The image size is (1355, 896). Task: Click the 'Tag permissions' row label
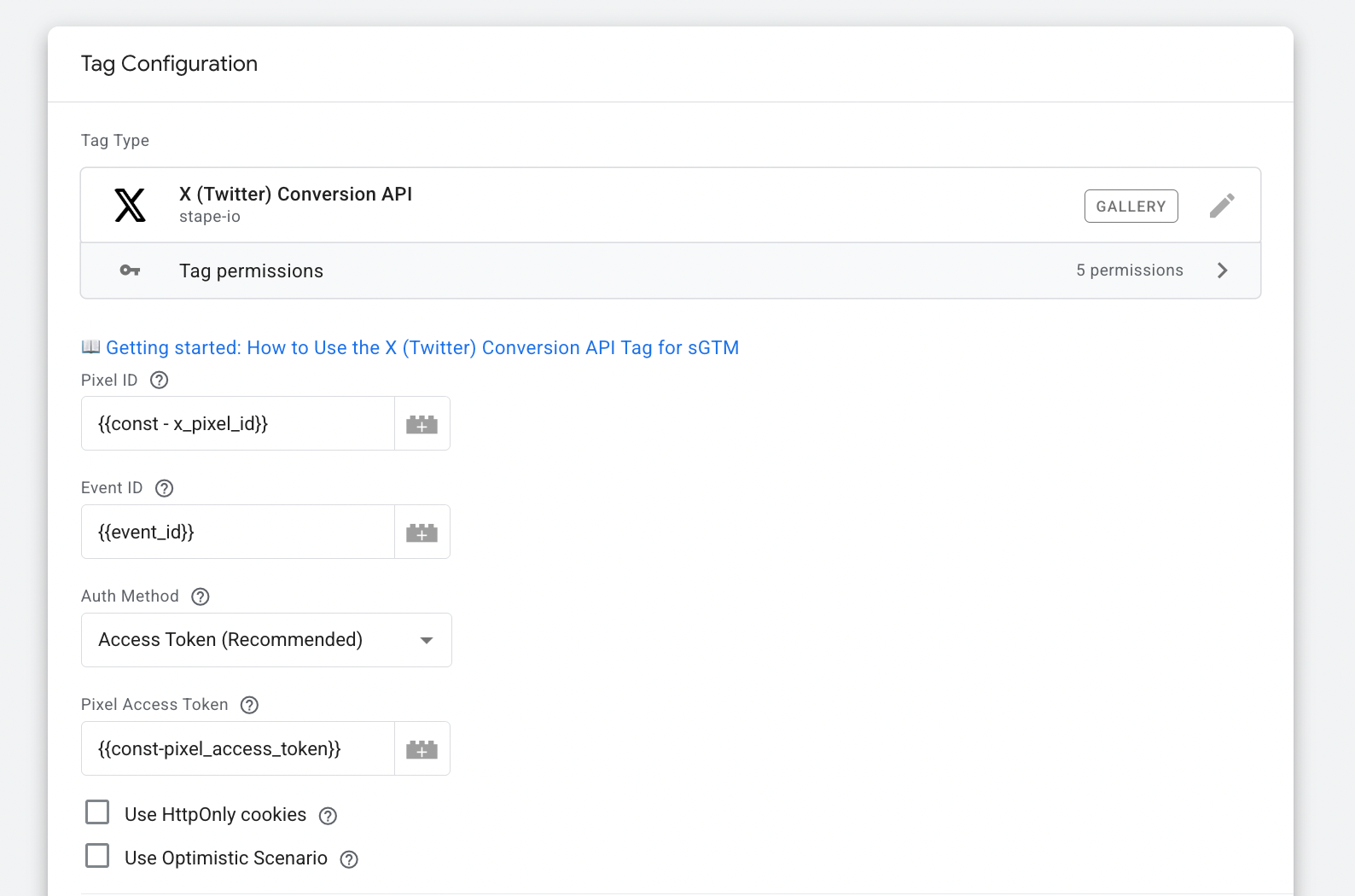click(251, 271)
